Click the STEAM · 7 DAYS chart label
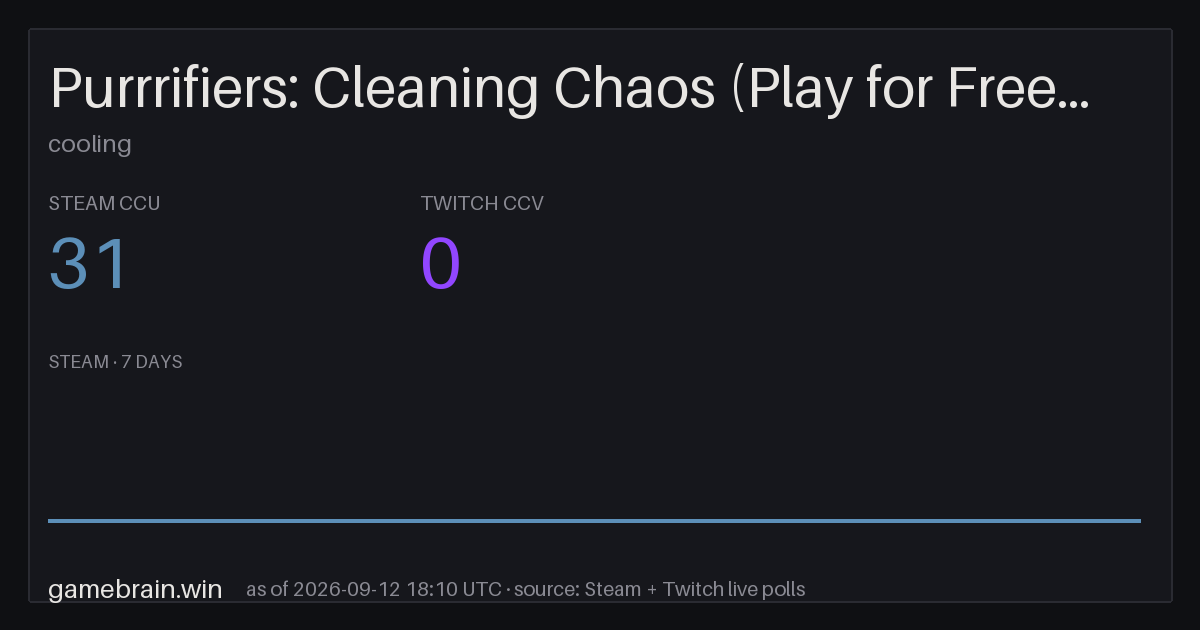Screen dimensions: 1200x630 (x=115, y=362)
